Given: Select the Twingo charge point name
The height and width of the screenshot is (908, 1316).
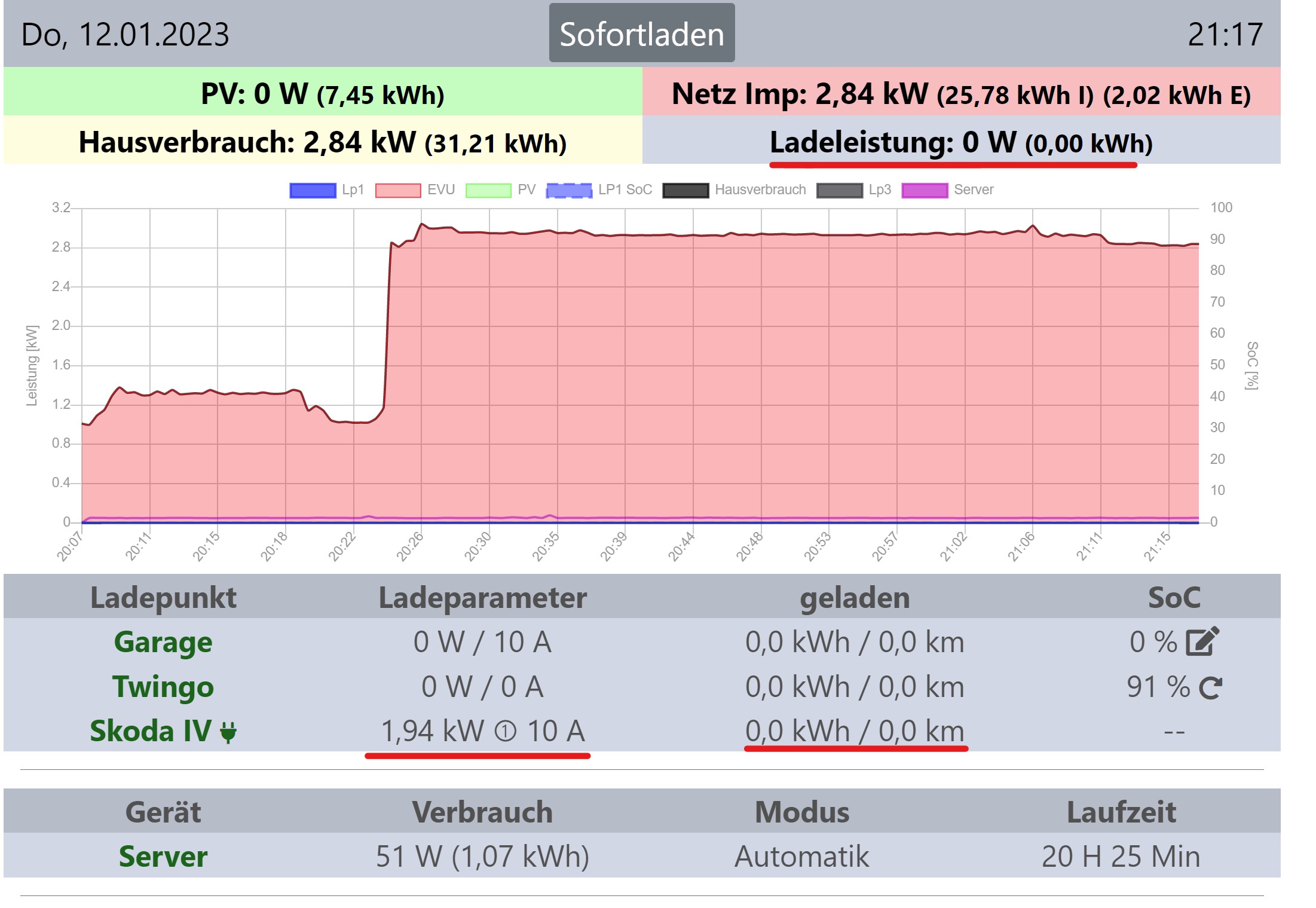Looking at the screenshot, I should coord(163,687).
